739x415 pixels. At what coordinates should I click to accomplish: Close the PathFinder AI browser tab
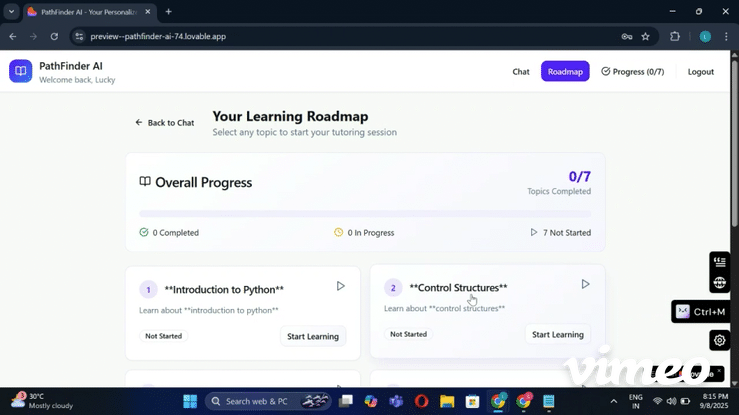148,12
